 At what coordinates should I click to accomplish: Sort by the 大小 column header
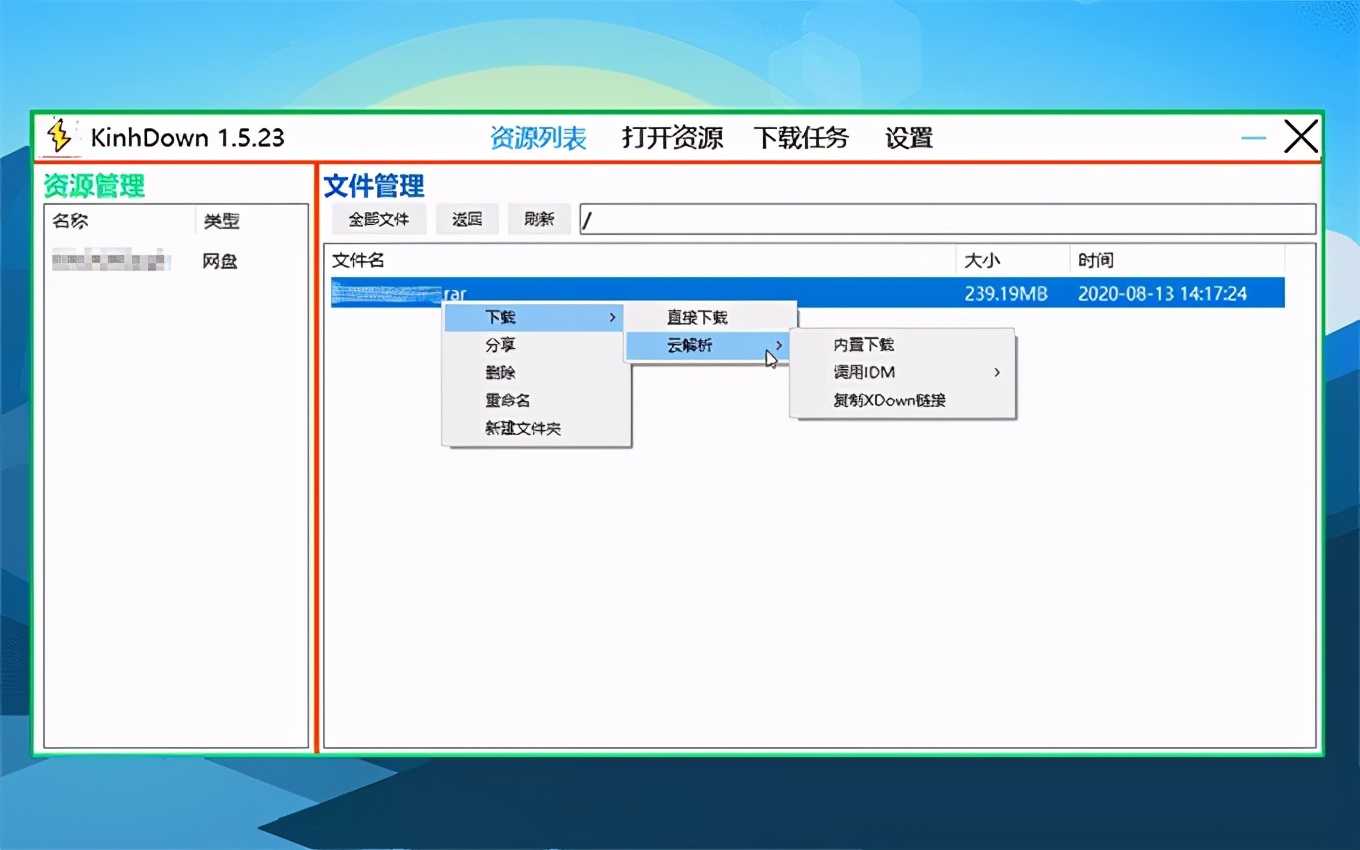point(1013,261)
